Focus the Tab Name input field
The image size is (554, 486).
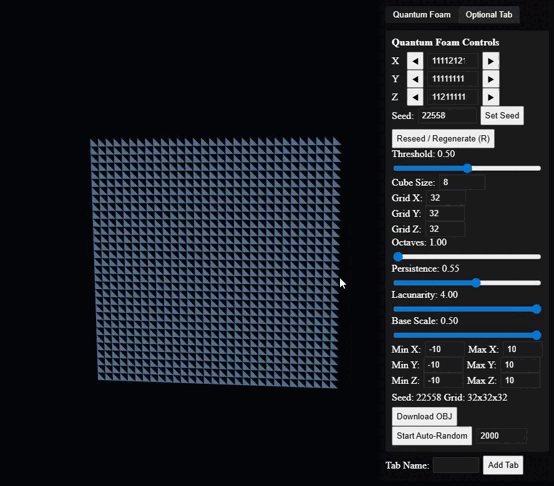click(456, 465)
